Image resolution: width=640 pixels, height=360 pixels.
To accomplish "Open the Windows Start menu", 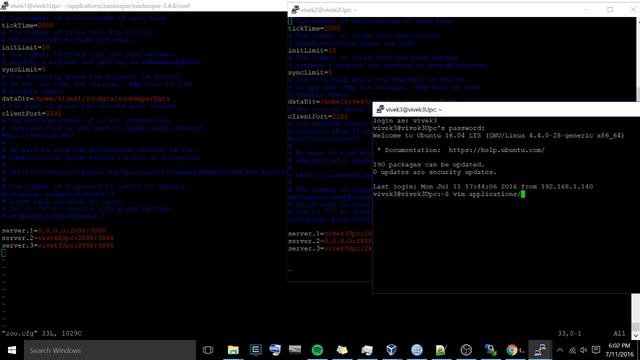I will click(11, 350).
